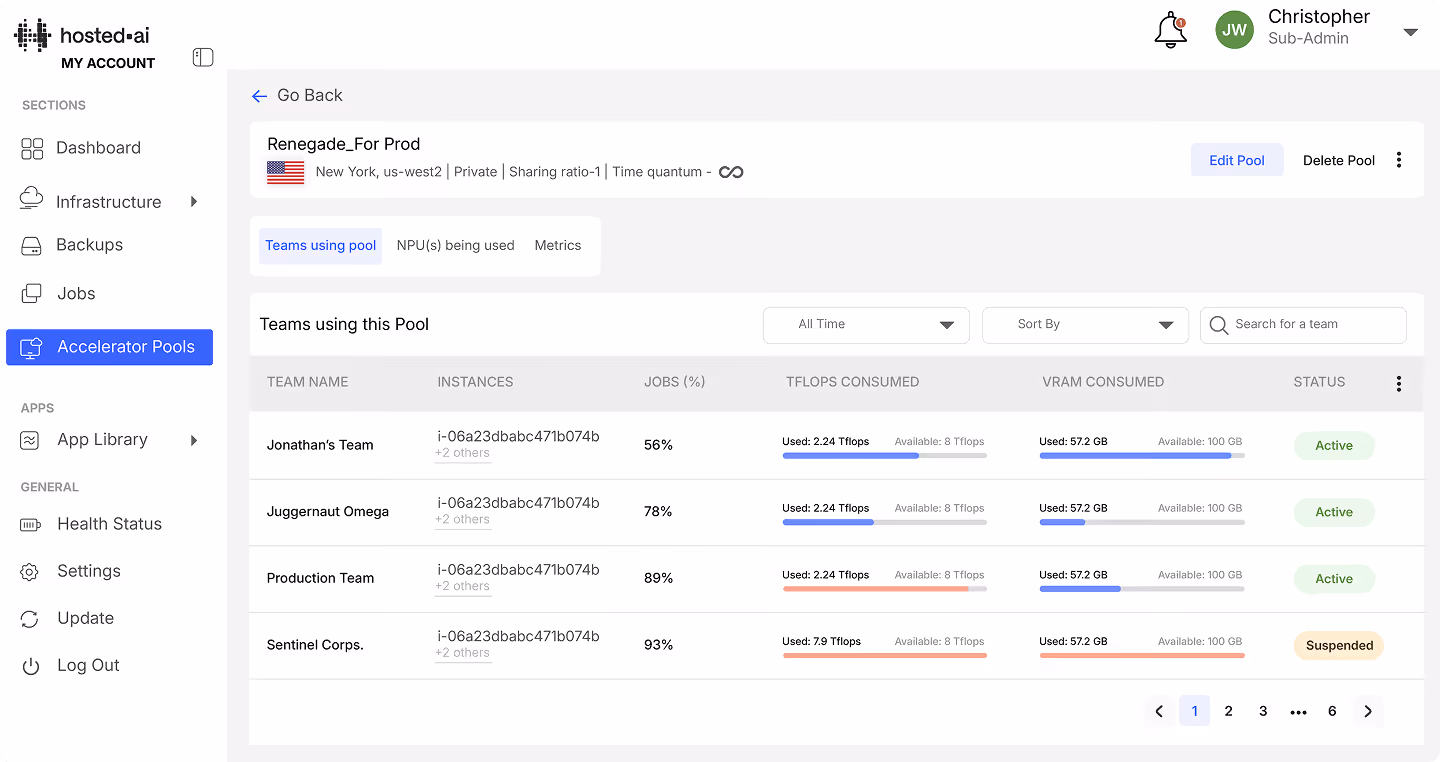Expand the App Library submenu arrow
The image size is (1440, 762).
tap(194, 440)
